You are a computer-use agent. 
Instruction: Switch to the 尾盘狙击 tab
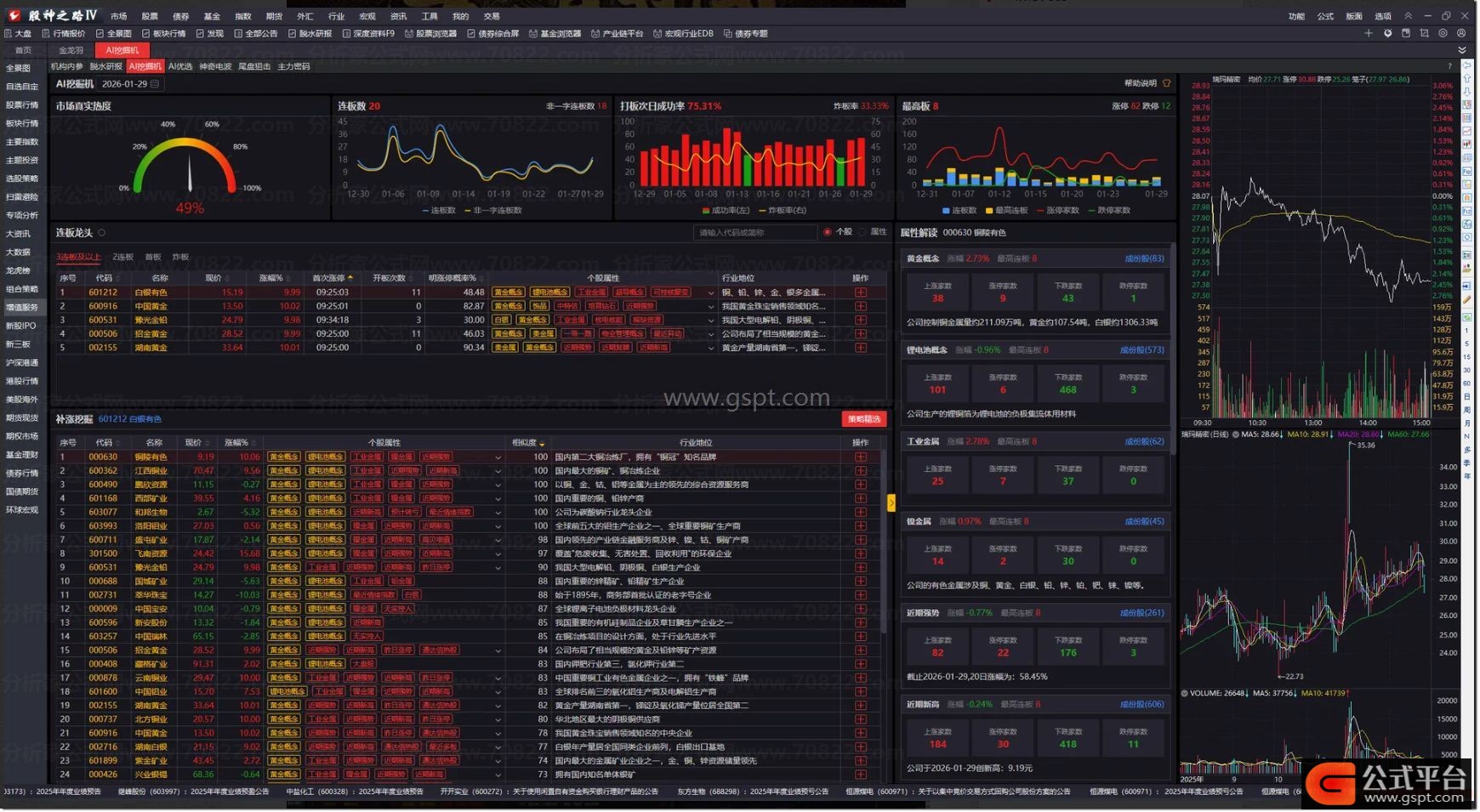[254, 66]
